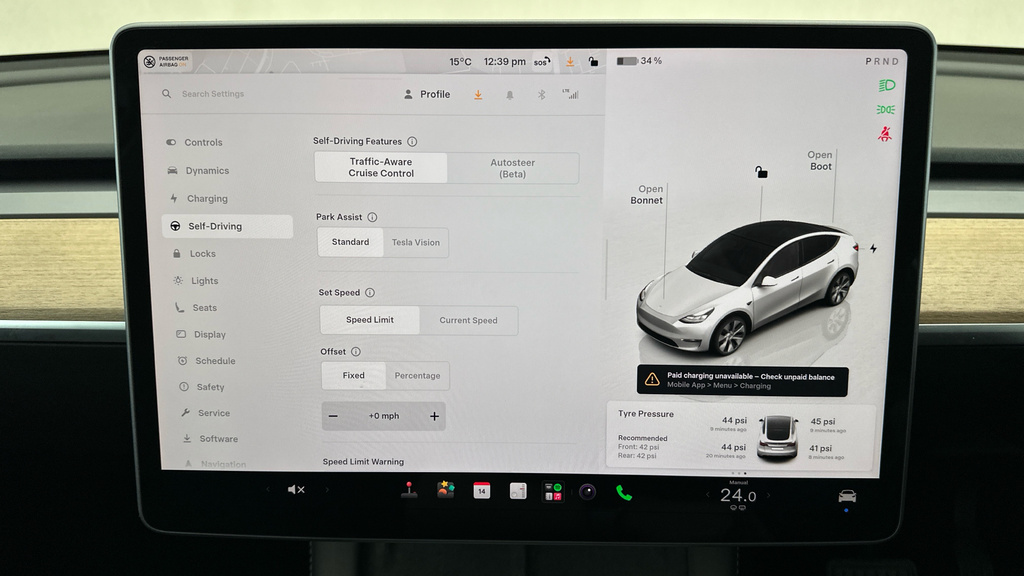
Task: Tap the orange download icon beside Profile
Action: (478, 95)
